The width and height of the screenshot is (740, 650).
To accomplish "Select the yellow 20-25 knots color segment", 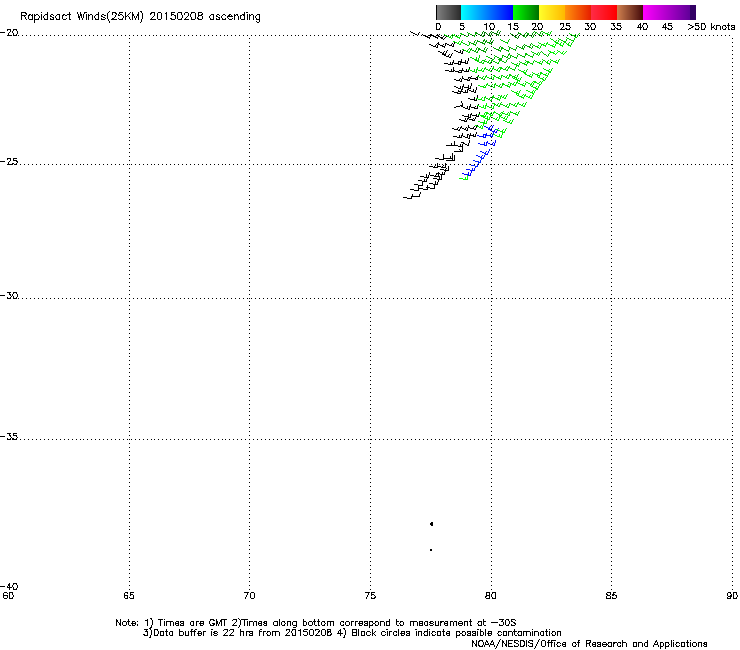I will (x=552, y=12).
